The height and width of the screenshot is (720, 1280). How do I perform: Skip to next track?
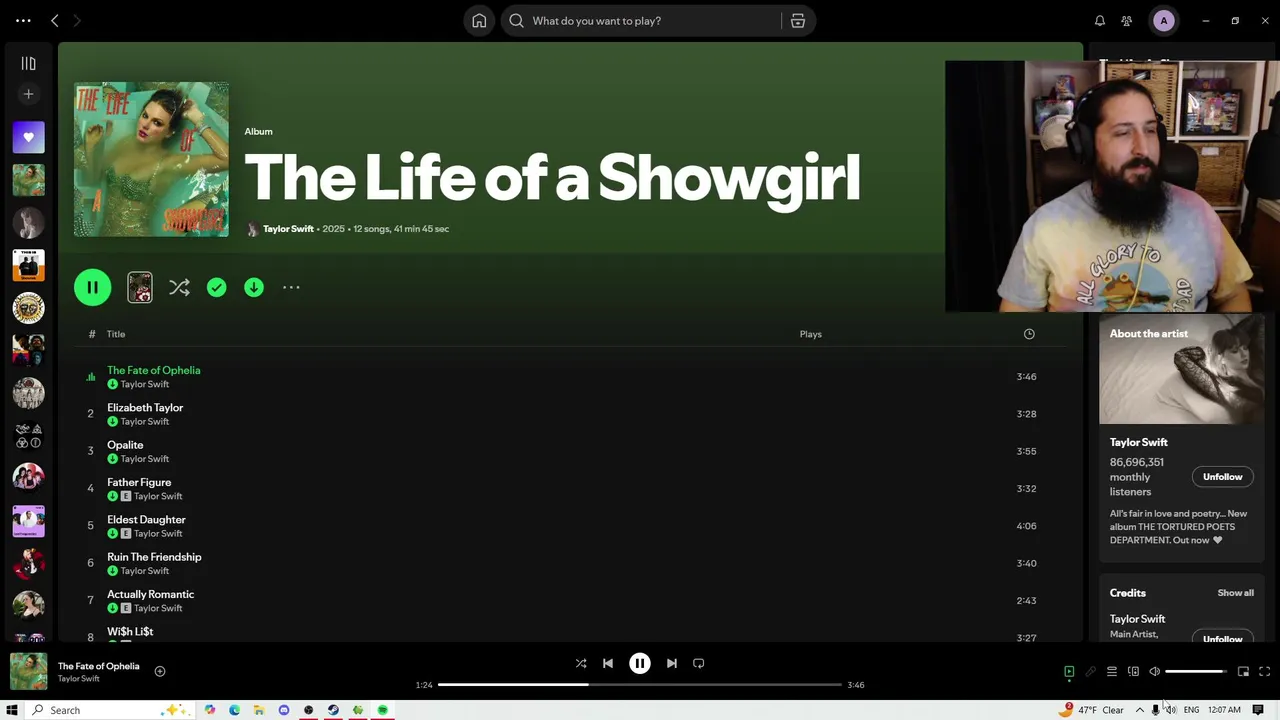pyautogui.click(x=672, y=663)
